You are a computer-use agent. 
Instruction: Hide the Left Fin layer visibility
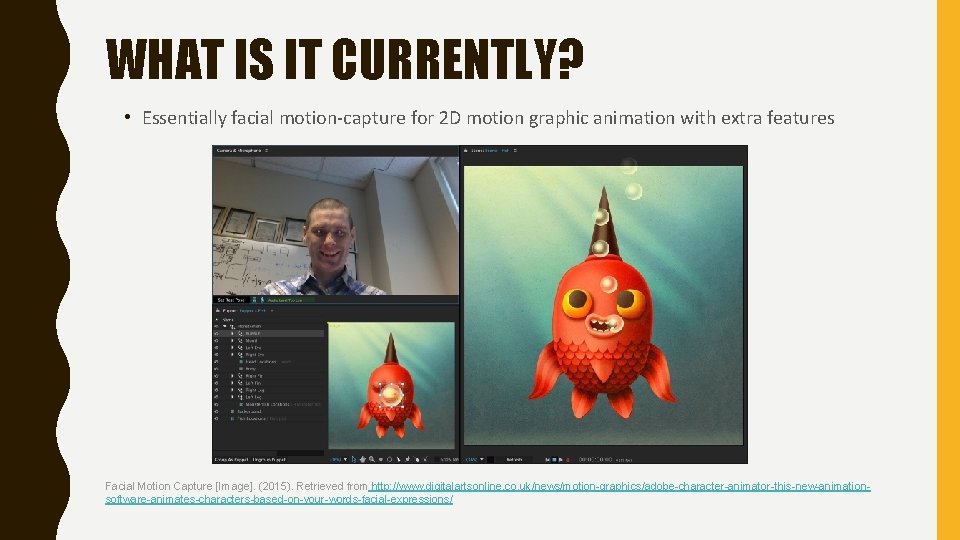216,383
